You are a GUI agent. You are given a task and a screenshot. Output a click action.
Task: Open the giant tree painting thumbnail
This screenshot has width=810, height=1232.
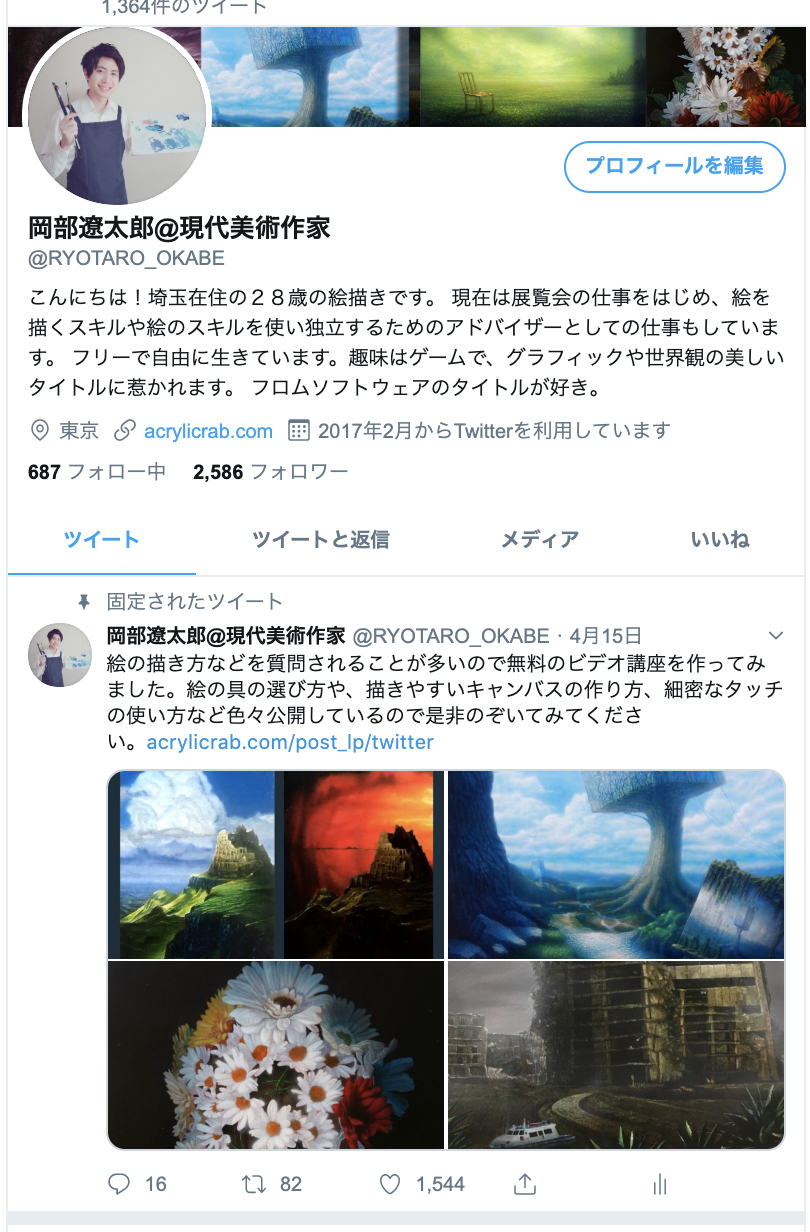[x=616, y=865]
